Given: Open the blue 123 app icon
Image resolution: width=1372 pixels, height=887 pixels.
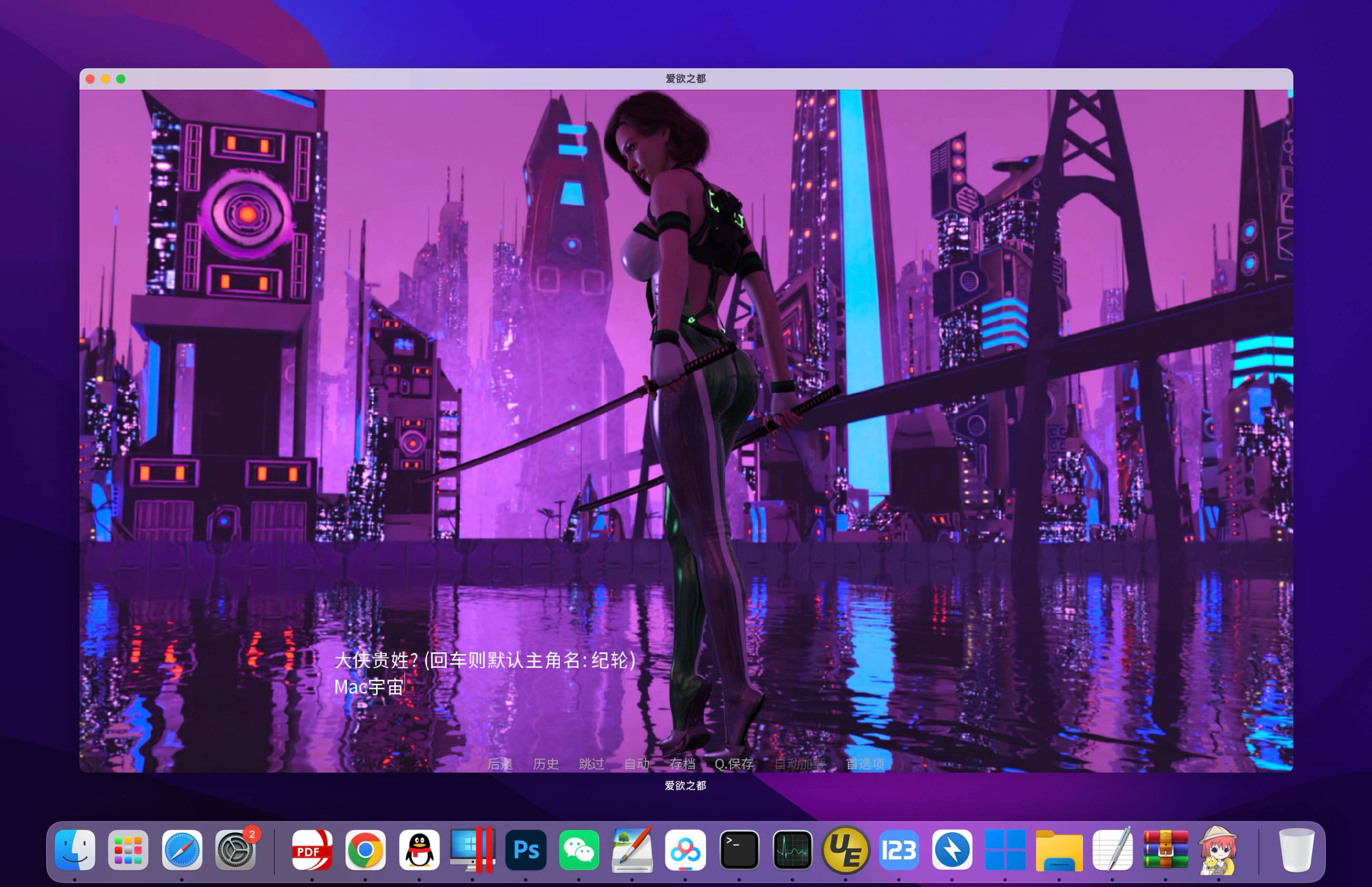Looking at the screenshot, I should (x=899, y=849).
